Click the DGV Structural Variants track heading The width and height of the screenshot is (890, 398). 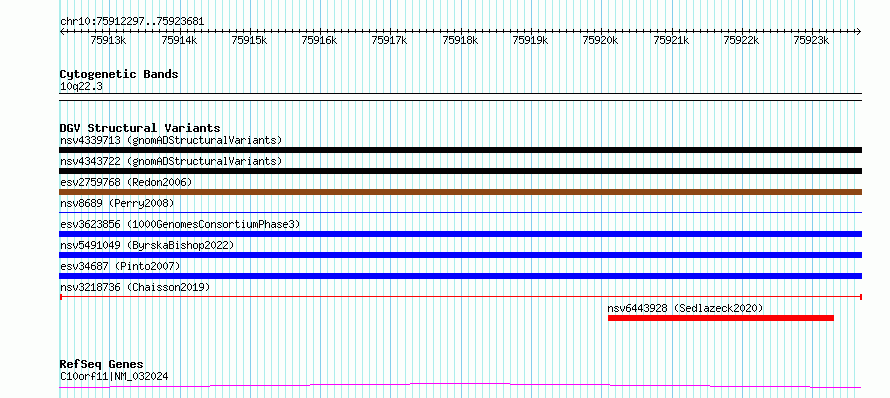pyautogui.click(x=140, y=128)
